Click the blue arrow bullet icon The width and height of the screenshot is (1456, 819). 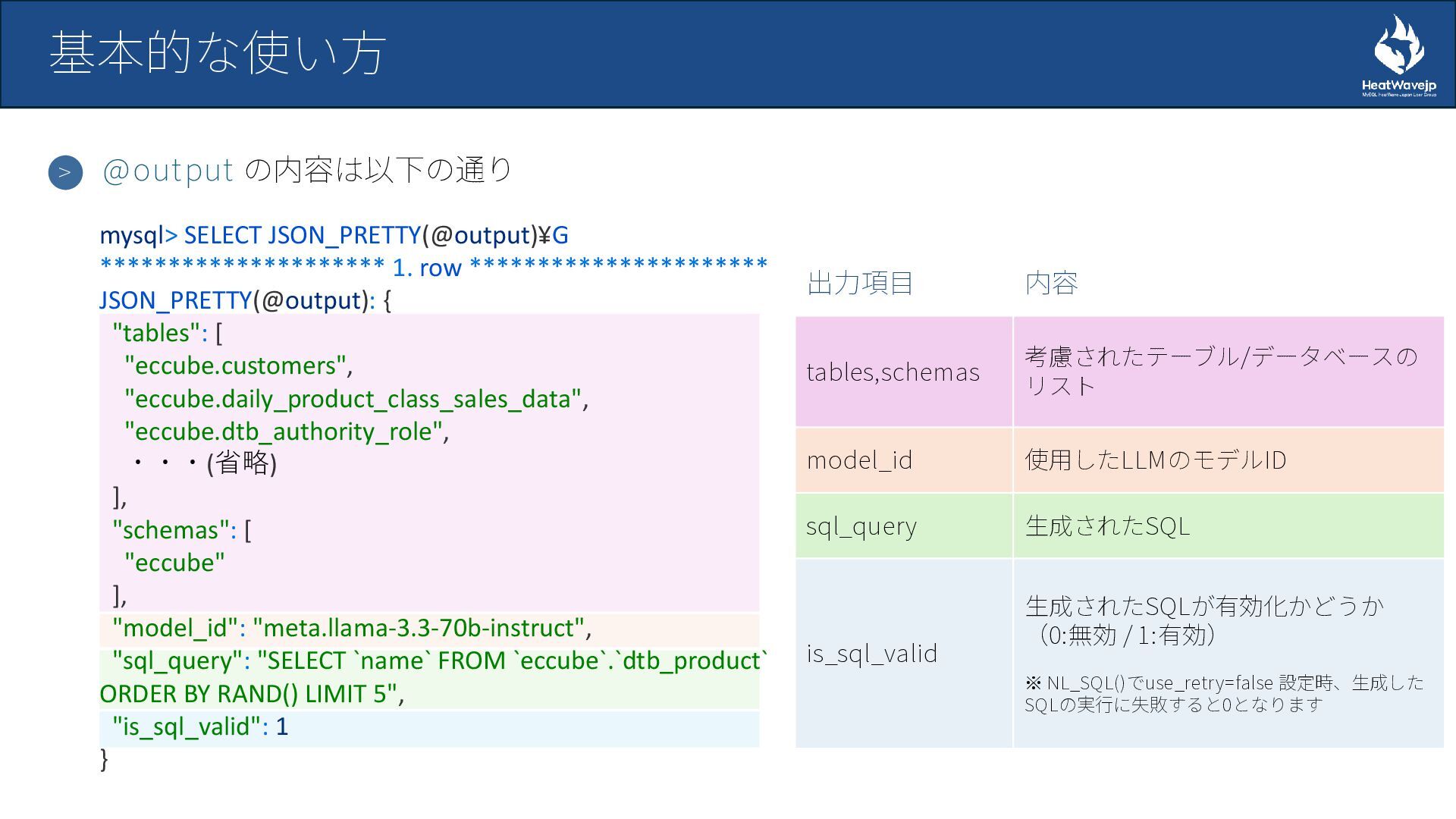tap(65, 172)
